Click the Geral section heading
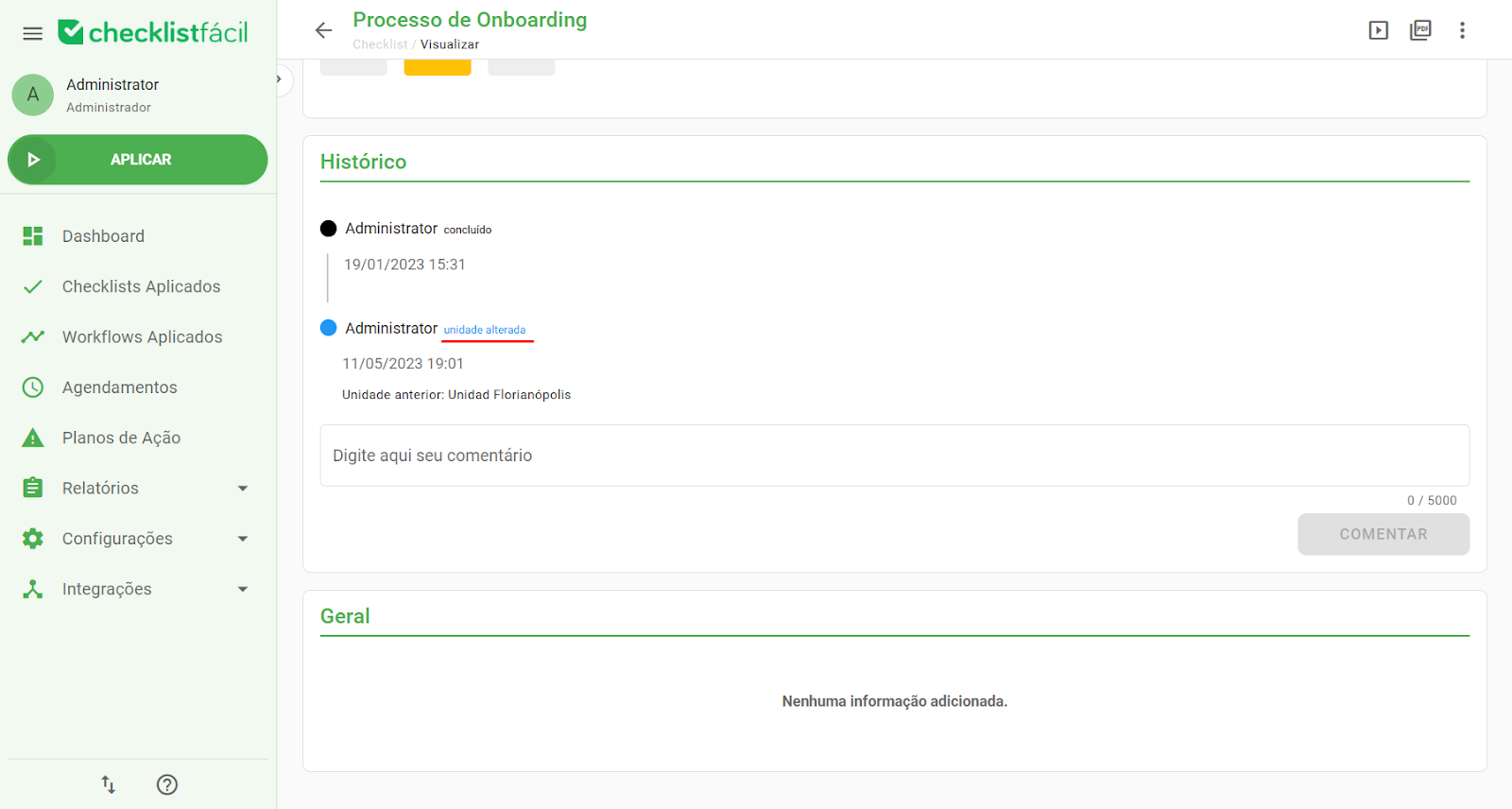This screenshot has width=1512, height=809. point(345,616)
